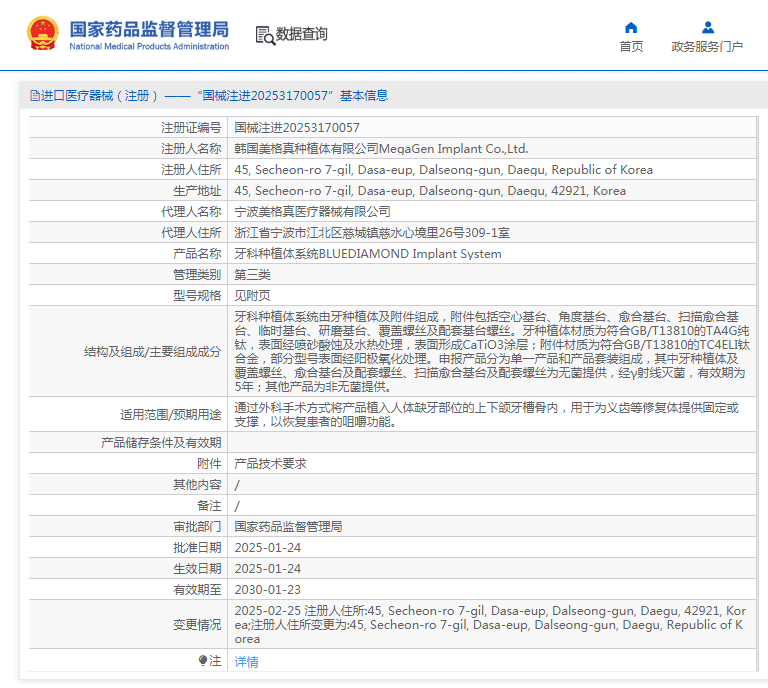
Task: Click the 2030-01-23 expiry date value
Action: pos(267,590)
